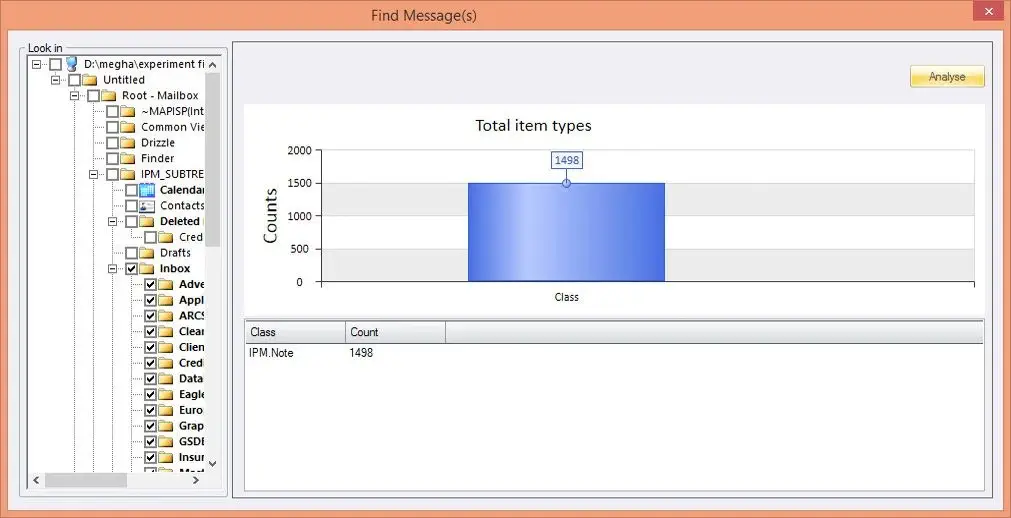Screen dimensions: 1011x518
Task: Click the drive icon at tree root
Action: click(72, 64)
